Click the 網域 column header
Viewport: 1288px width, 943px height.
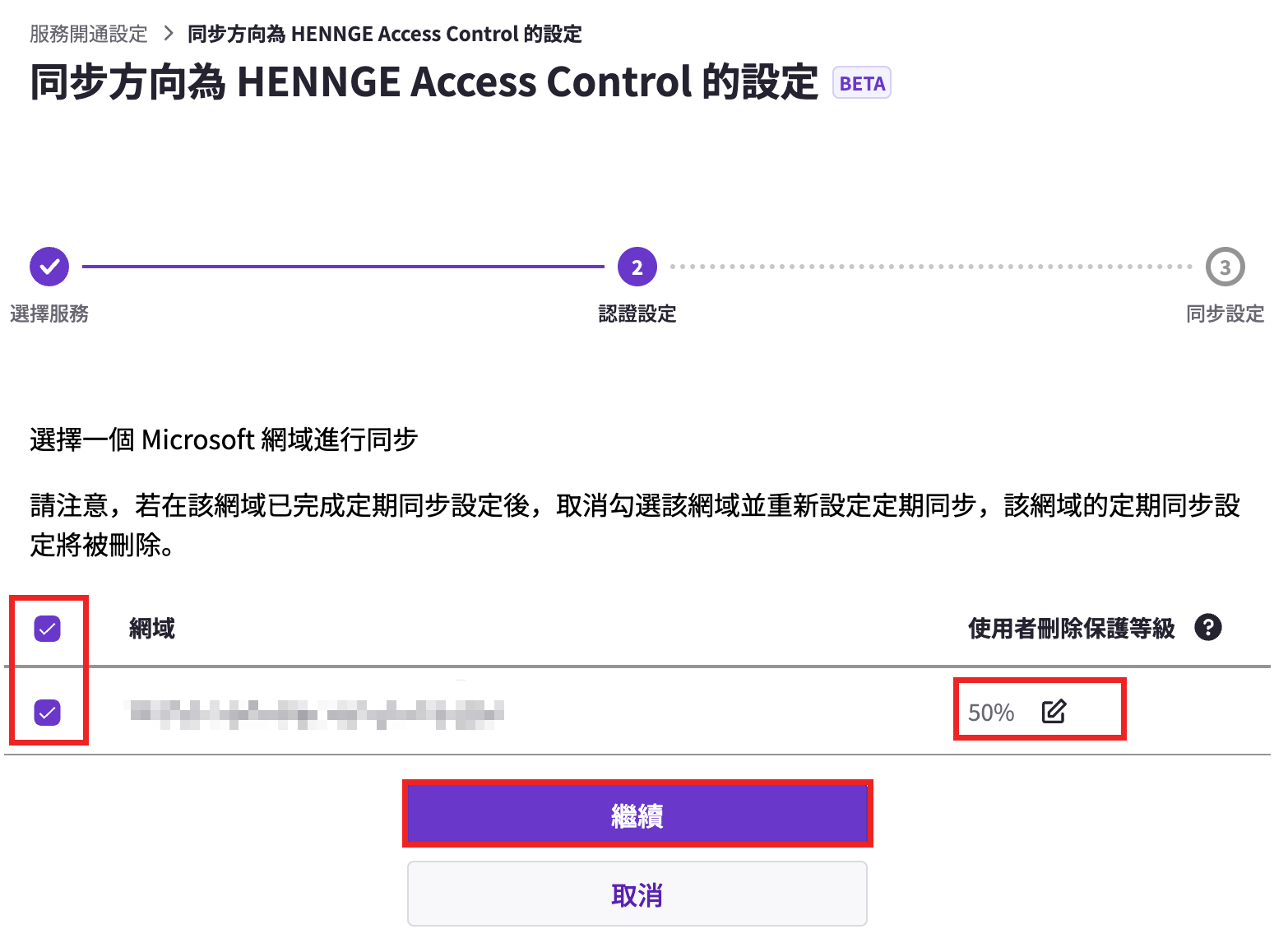pyautogui.click(x=152, y=629)
